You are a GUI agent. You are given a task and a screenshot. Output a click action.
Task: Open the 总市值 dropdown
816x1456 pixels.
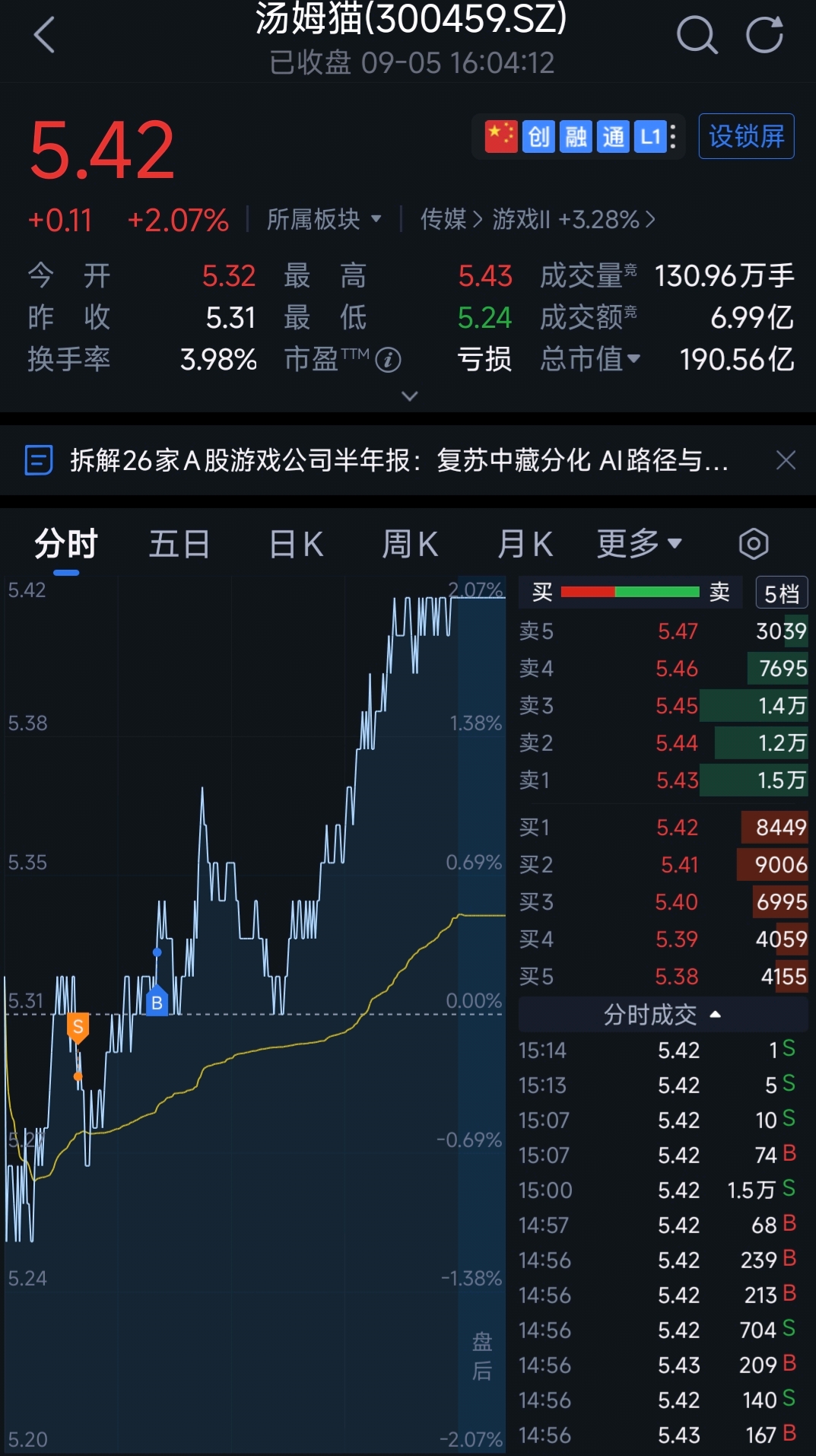pyautogui.click(x=590, y=359)
